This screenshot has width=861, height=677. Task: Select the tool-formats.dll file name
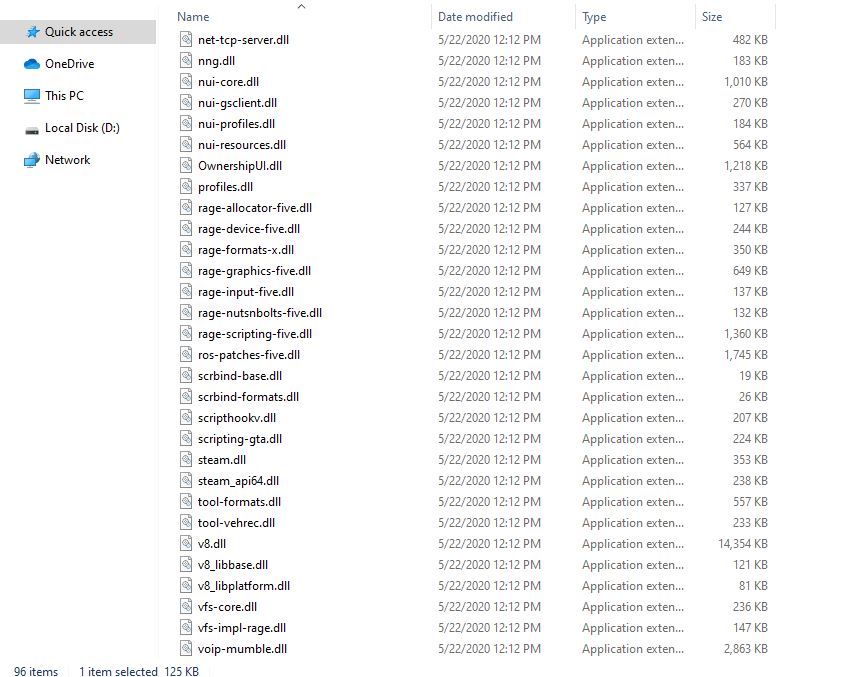tap(239, 502)
